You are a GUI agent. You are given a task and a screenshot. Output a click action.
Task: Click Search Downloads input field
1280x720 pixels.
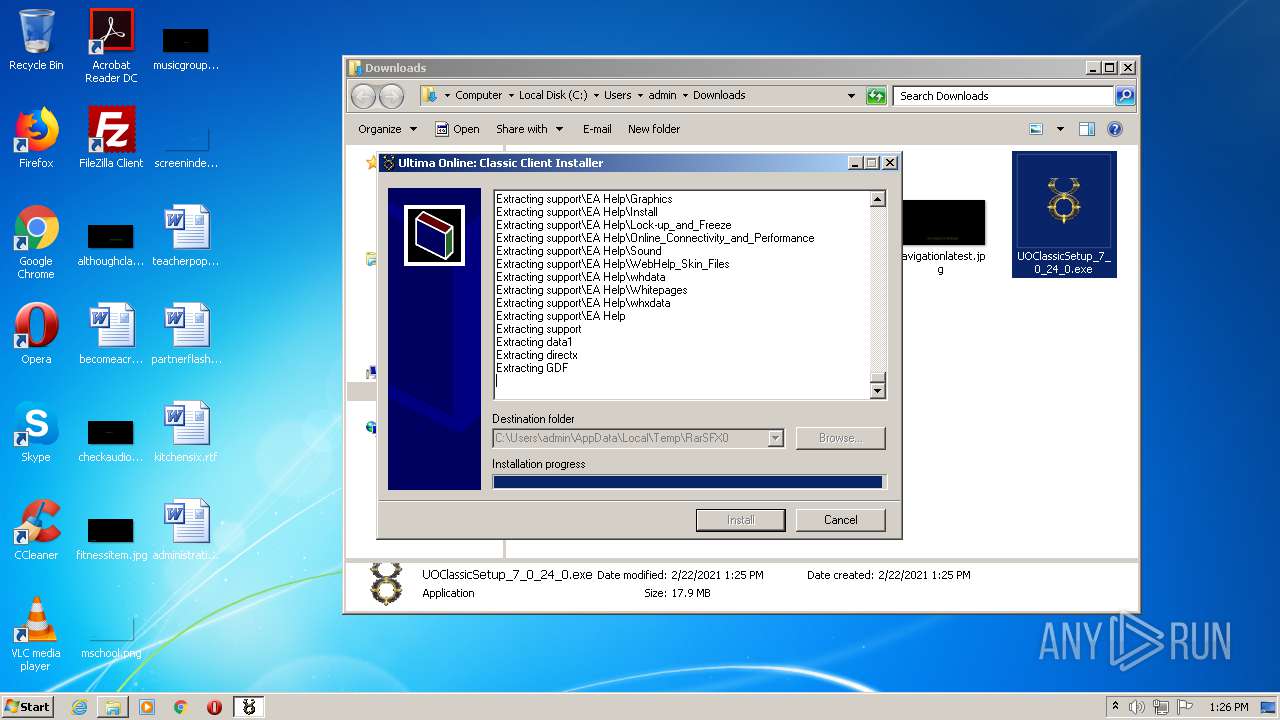point(1003,96)
